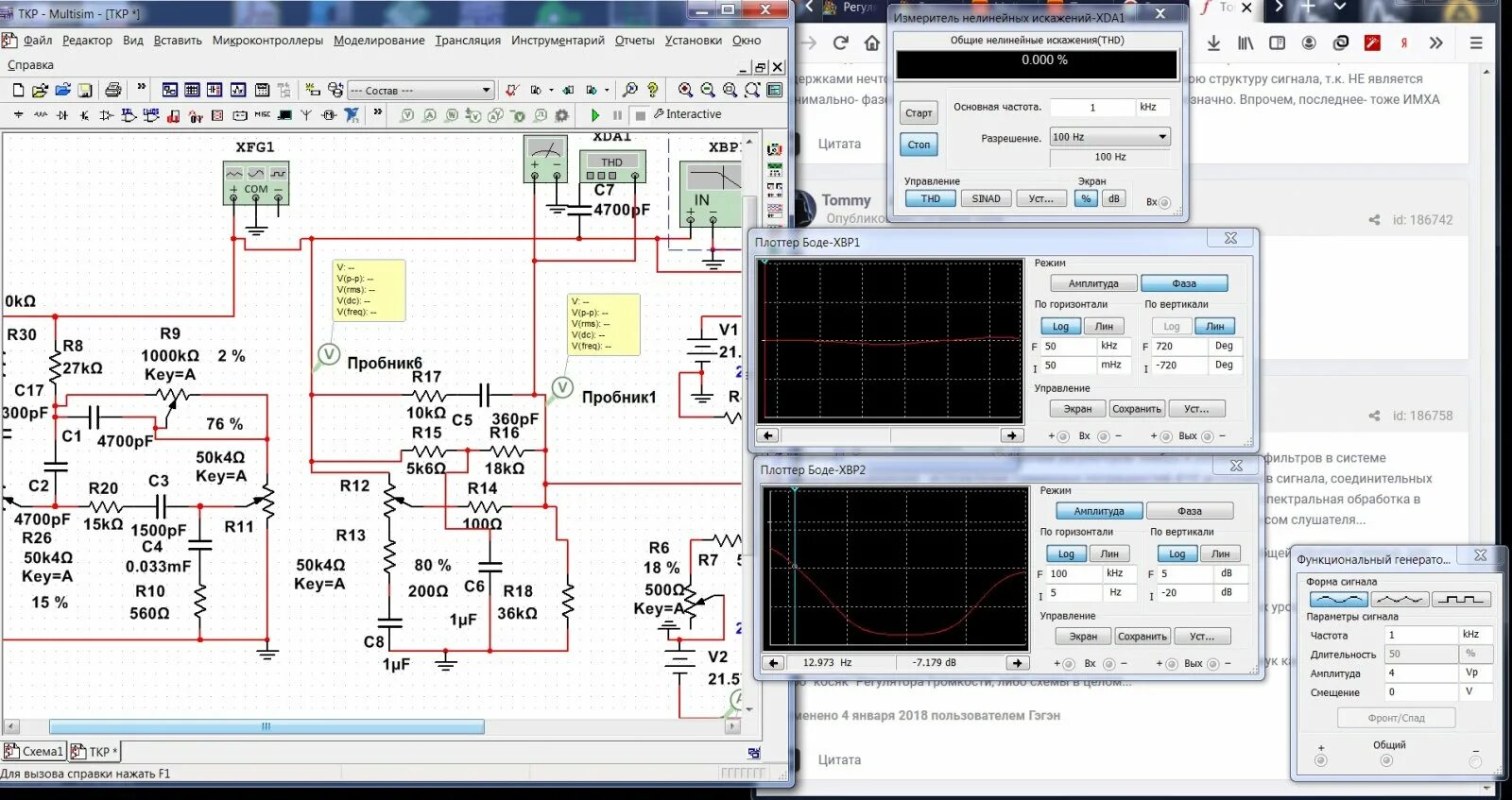Switch distortion display to dB
The image size is (1512, 800).
[x=1113, y=198]
